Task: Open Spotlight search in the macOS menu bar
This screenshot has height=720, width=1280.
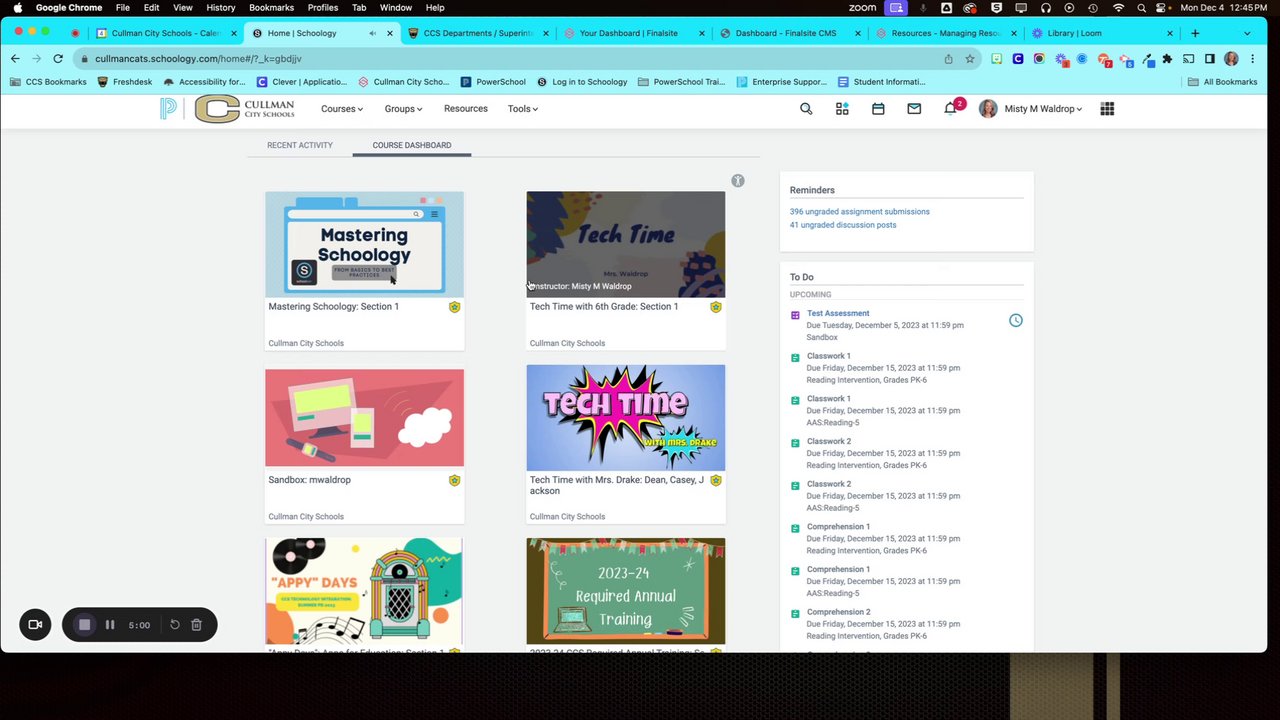Action: coord(1141,8)
